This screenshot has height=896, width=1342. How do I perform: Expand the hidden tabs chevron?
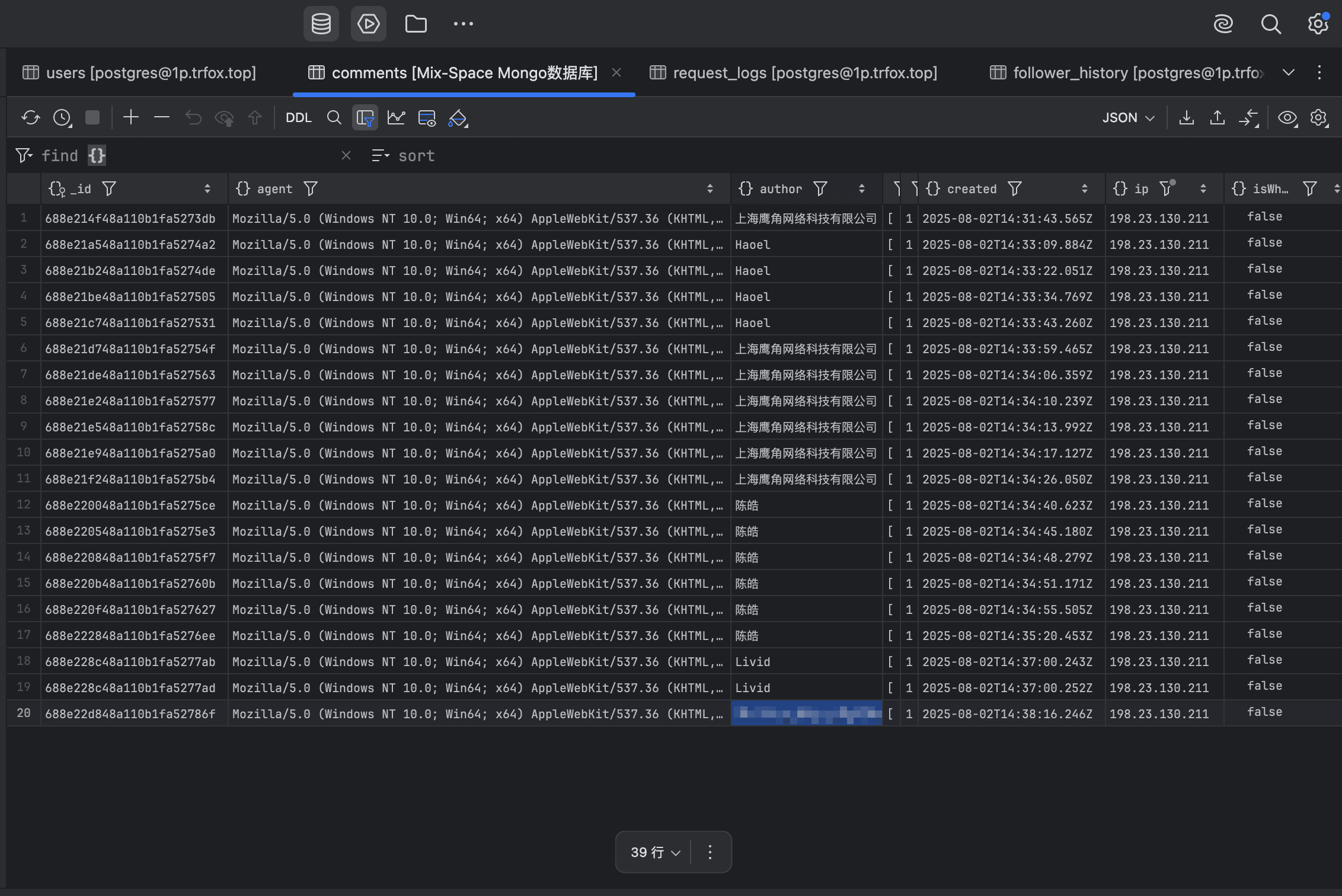1288,72
